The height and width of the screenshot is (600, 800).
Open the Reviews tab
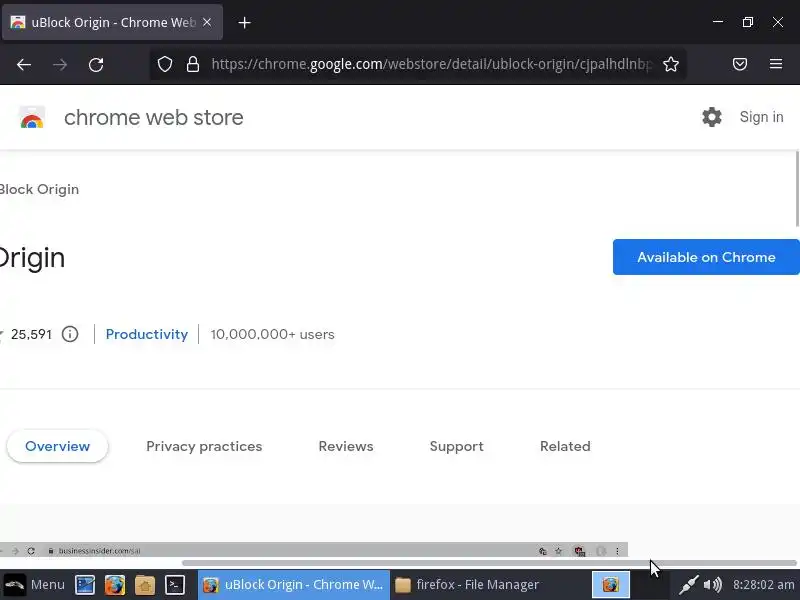click(346, 446)
